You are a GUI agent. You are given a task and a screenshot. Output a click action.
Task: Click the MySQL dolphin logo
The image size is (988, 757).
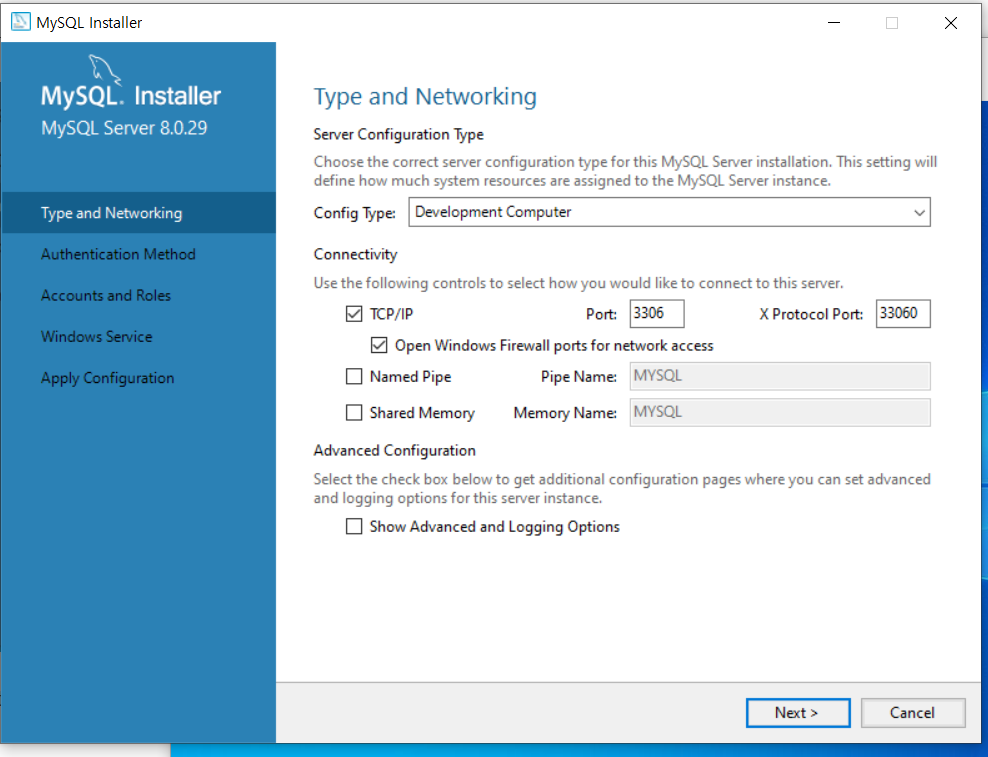coord(104,69)
